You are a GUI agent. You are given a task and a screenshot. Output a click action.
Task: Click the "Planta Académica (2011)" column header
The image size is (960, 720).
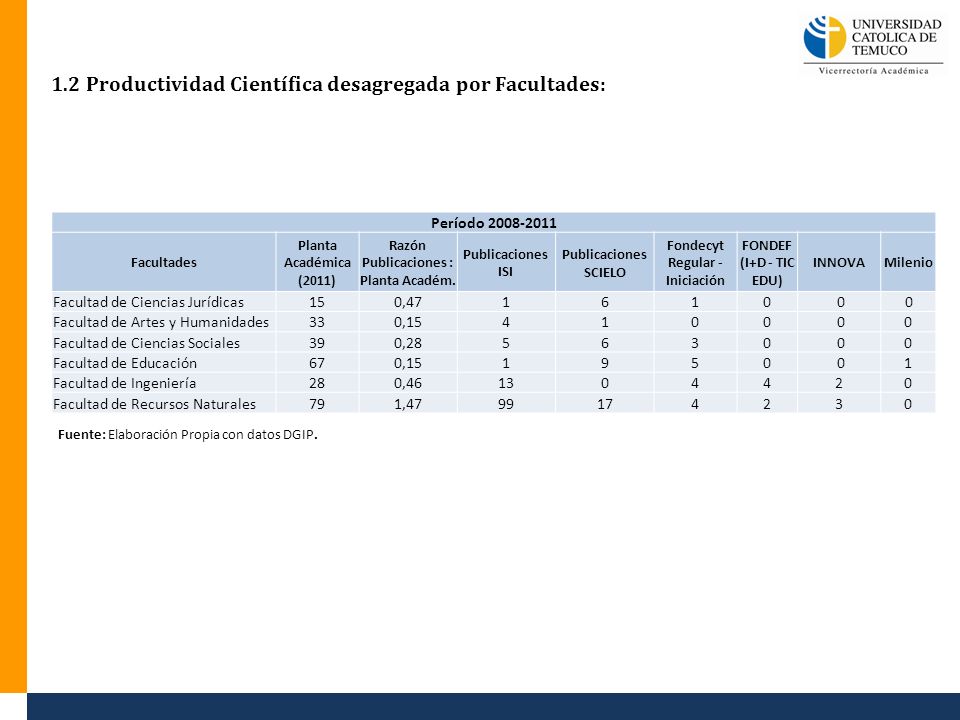click(317, 263)
